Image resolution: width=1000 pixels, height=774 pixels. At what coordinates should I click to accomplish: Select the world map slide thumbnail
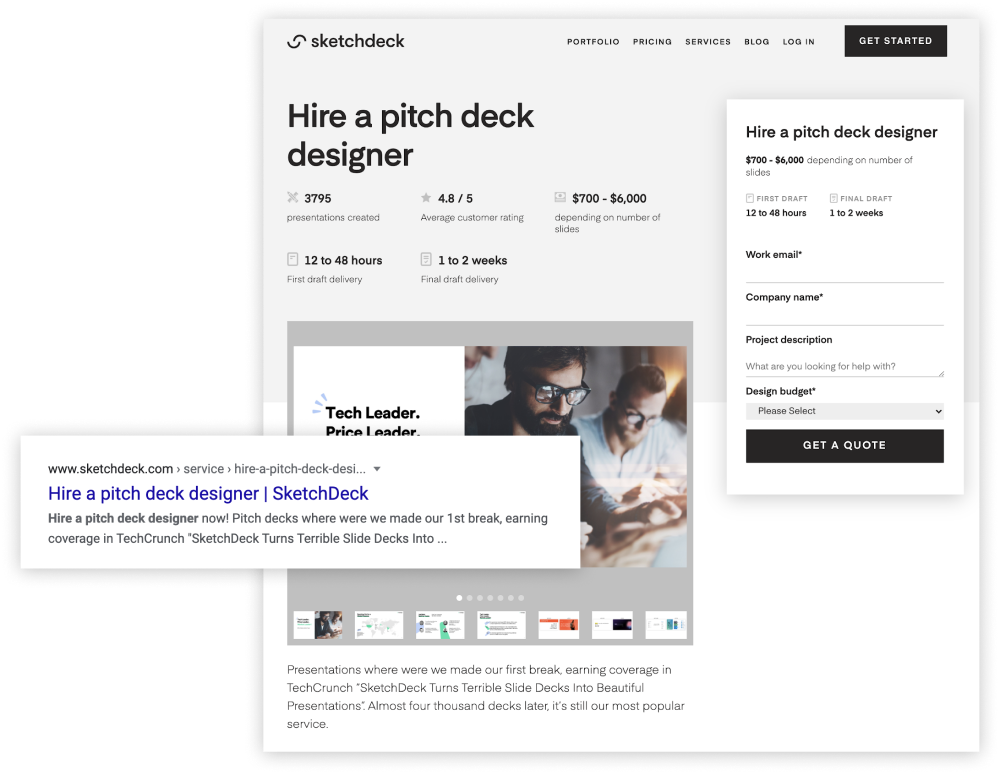379,625
